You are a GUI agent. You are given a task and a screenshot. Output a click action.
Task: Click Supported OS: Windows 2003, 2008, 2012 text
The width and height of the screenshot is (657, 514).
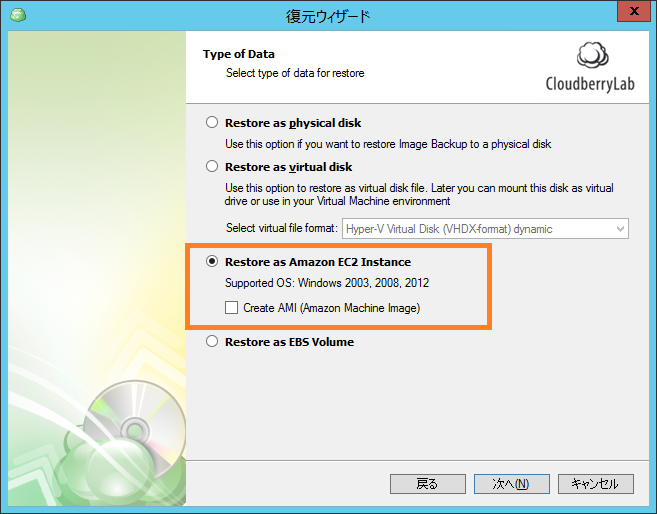[x=327, y=283]
